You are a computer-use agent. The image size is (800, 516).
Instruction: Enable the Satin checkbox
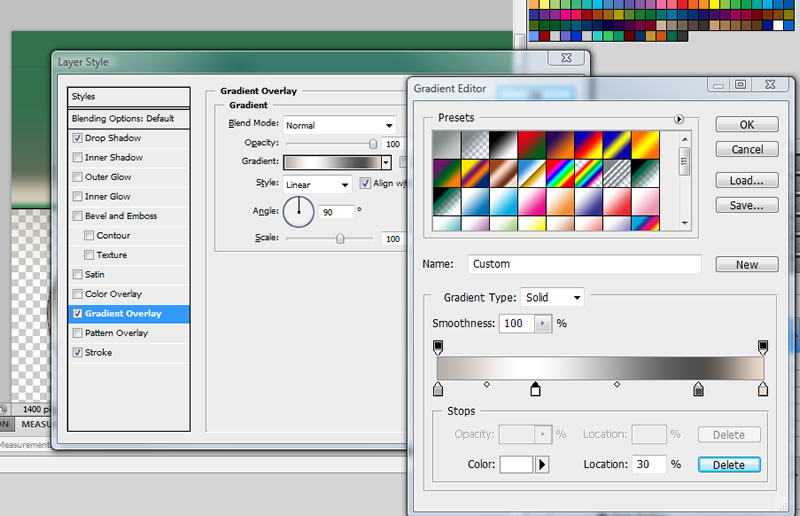(78, 274)
